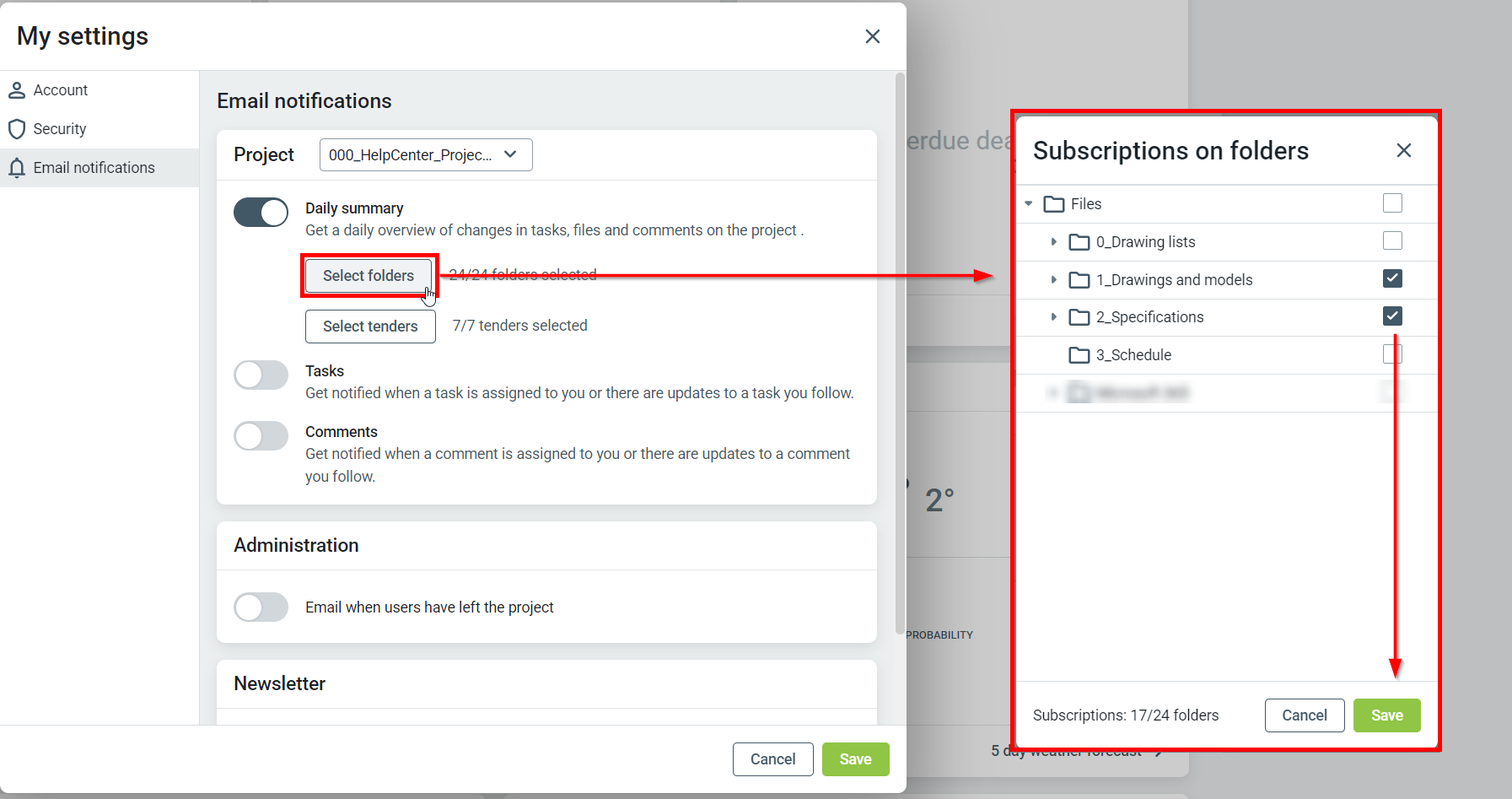This screenshot has width=1512, height=799.
Task: Expand the 2_Specifications folder tree
Action: click(1053, 317)
